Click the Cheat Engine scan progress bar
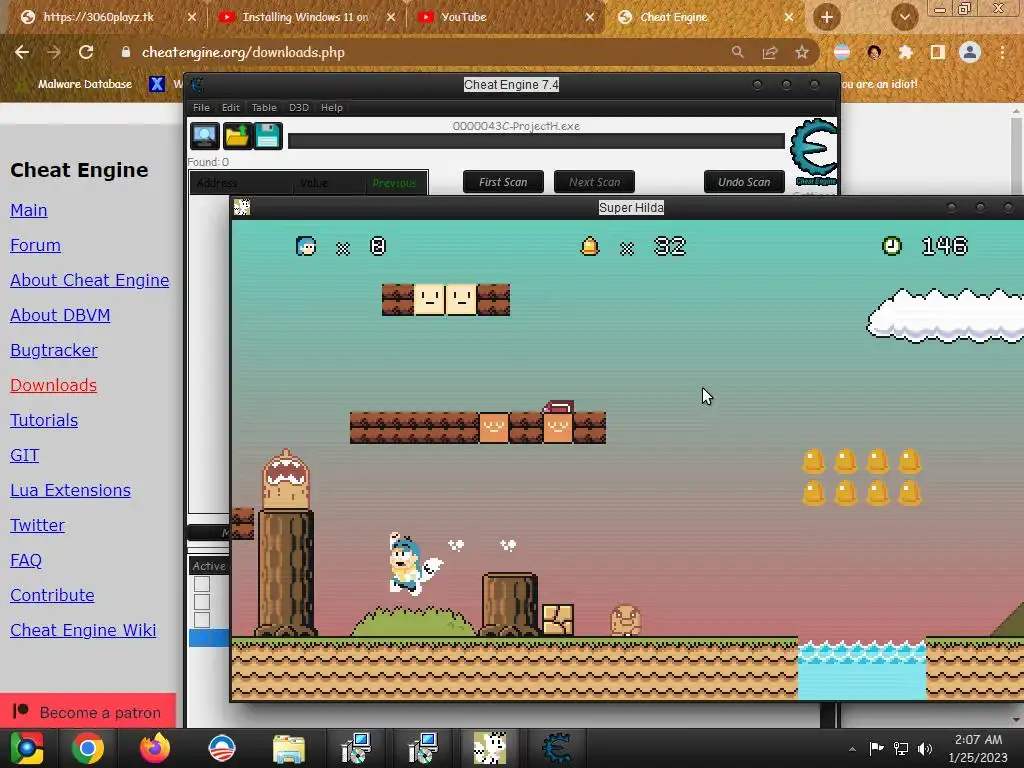 point(536,141)
